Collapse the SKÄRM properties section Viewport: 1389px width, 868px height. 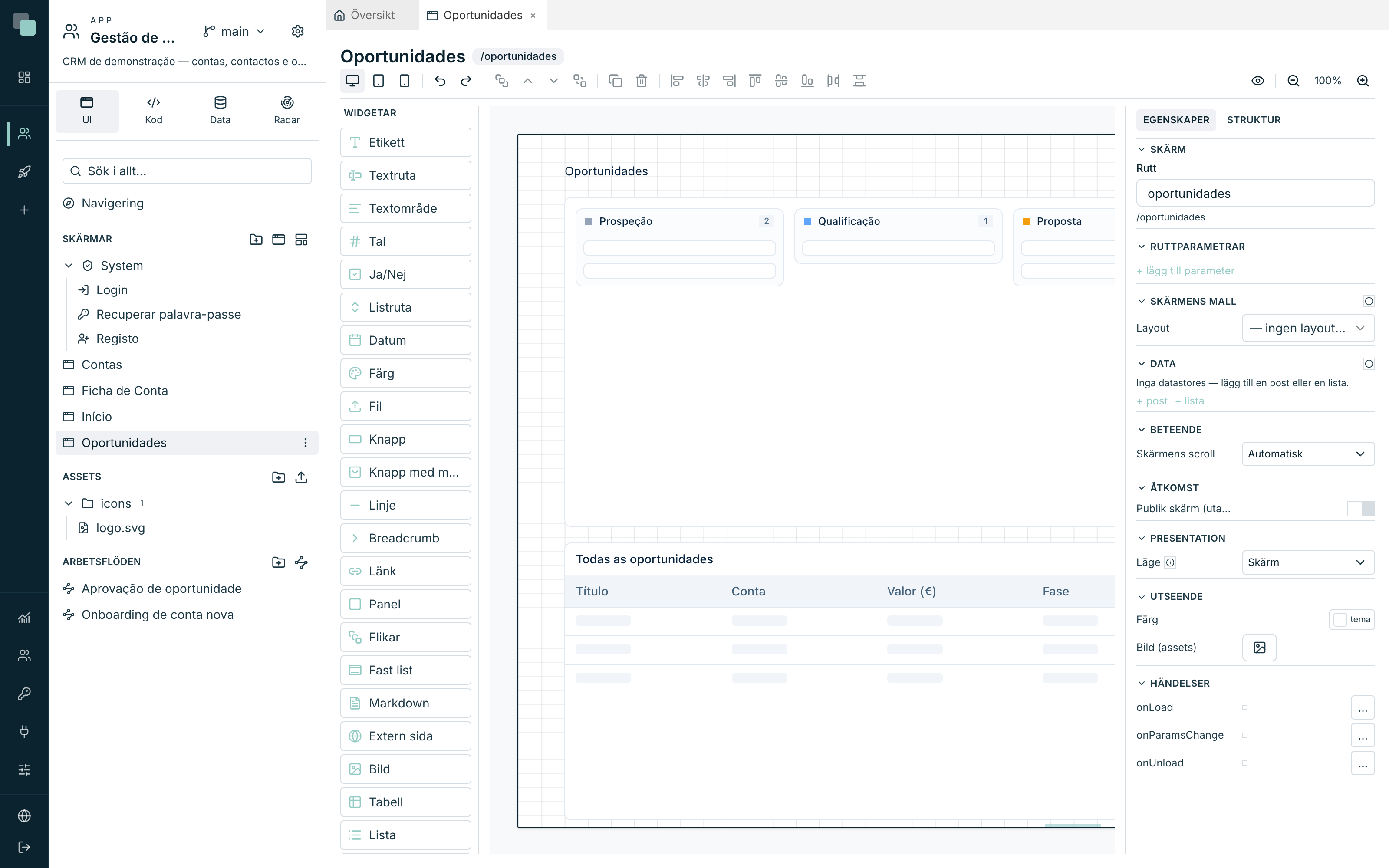tap(1142, 149)
